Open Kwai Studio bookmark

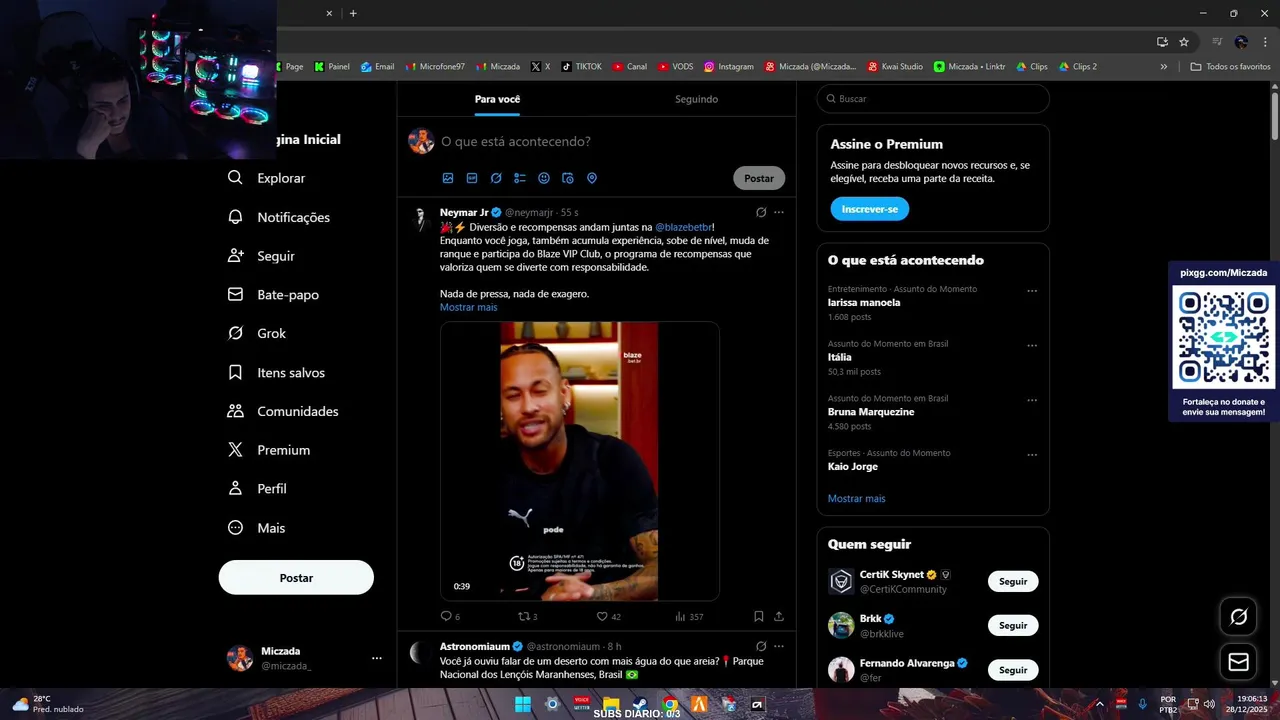click(x=894, y=67)
